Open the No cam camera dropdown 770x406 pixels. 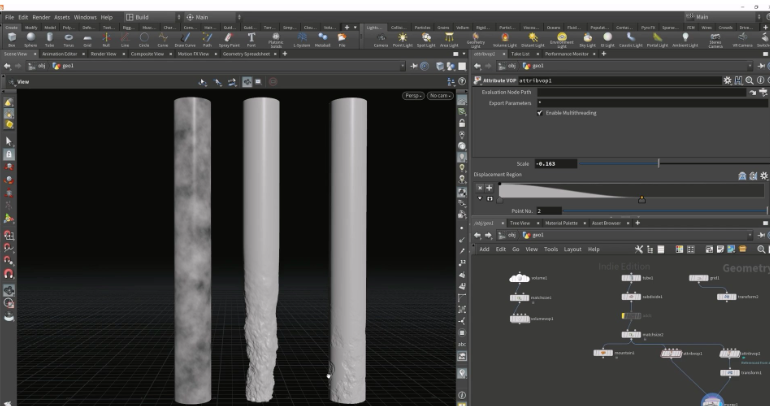[439, 95]
